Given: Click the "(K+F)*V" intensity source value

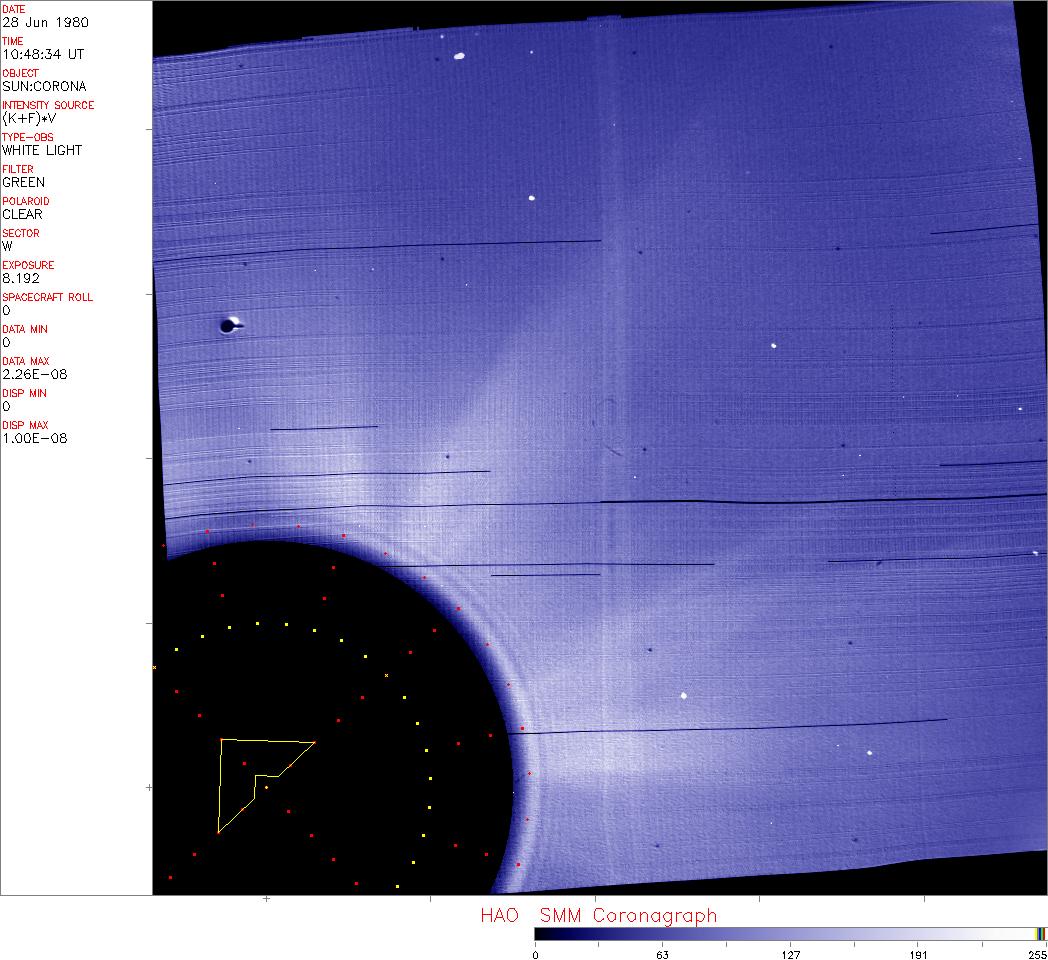Looking at the screenshot, I should 30,118.
